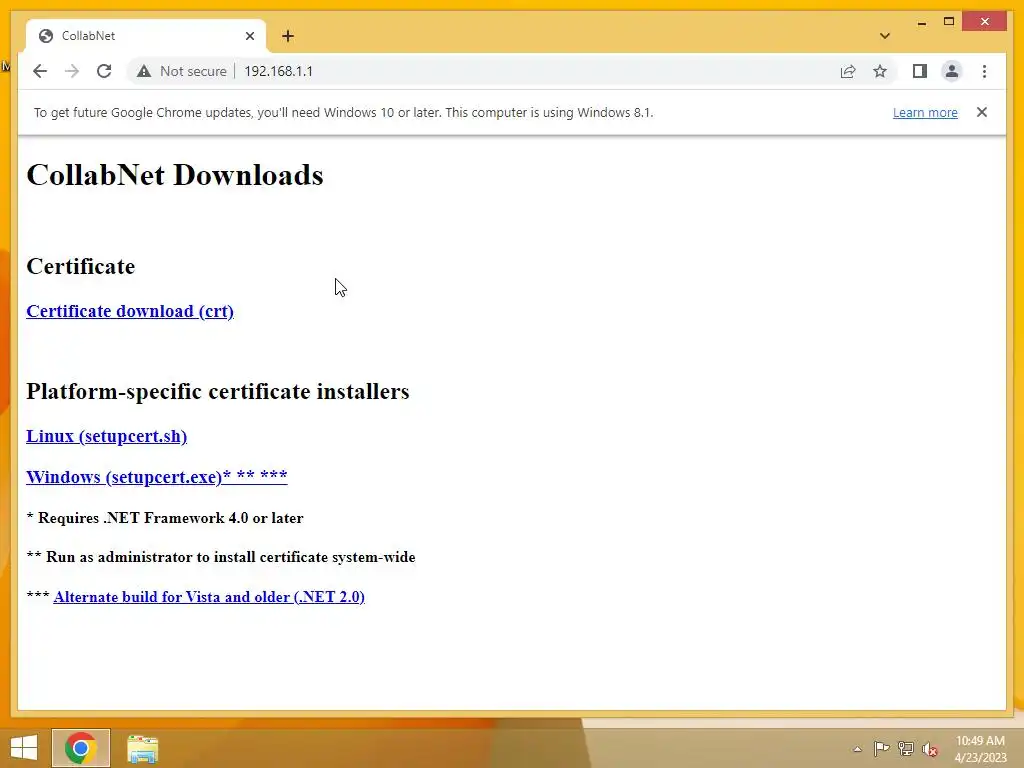This screenshot has width=1024, height=768.
Task: Click the 'Requires .NET Framework 4.0 or later' note
Action: (165, 518)
